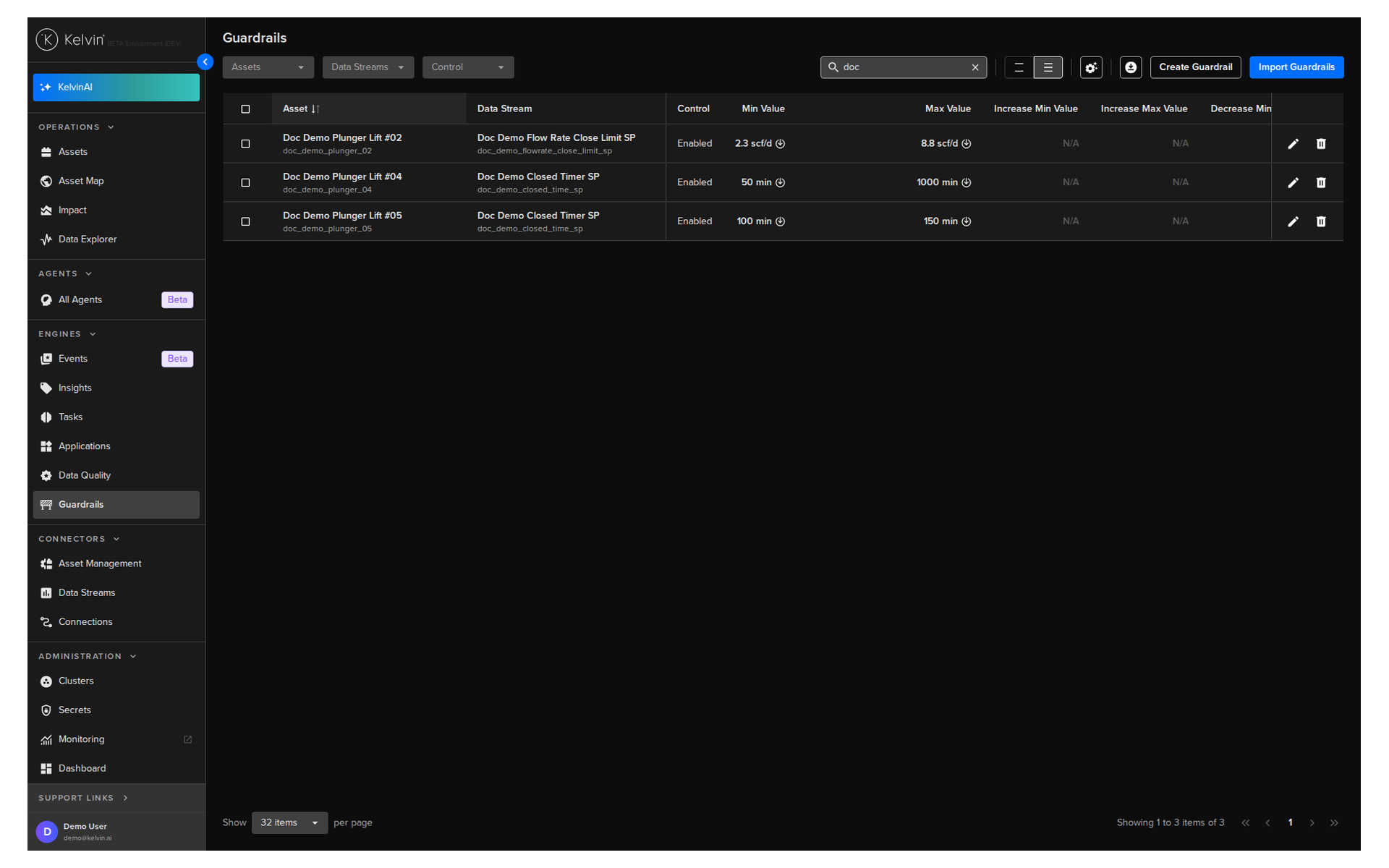This screenshot has width=1389, height=868.
Task: Click the Import Guardrails button
Action: [1296, 67]
